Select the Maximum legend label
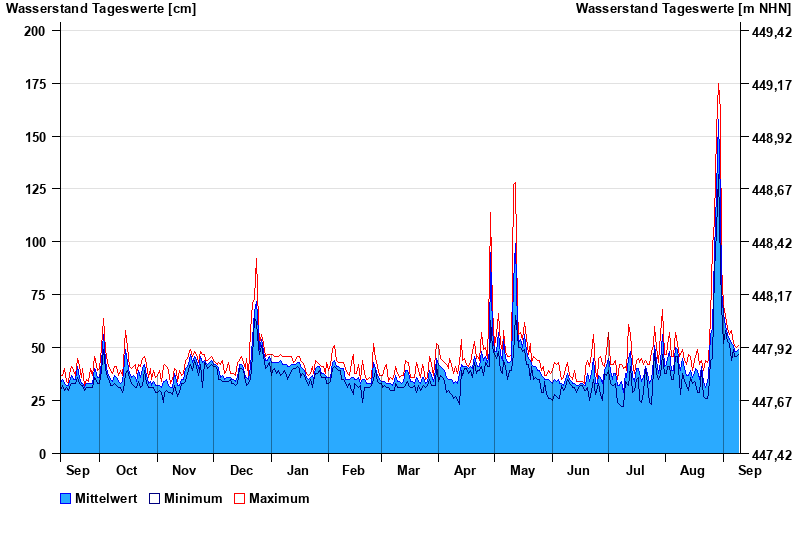 point(279,498)
